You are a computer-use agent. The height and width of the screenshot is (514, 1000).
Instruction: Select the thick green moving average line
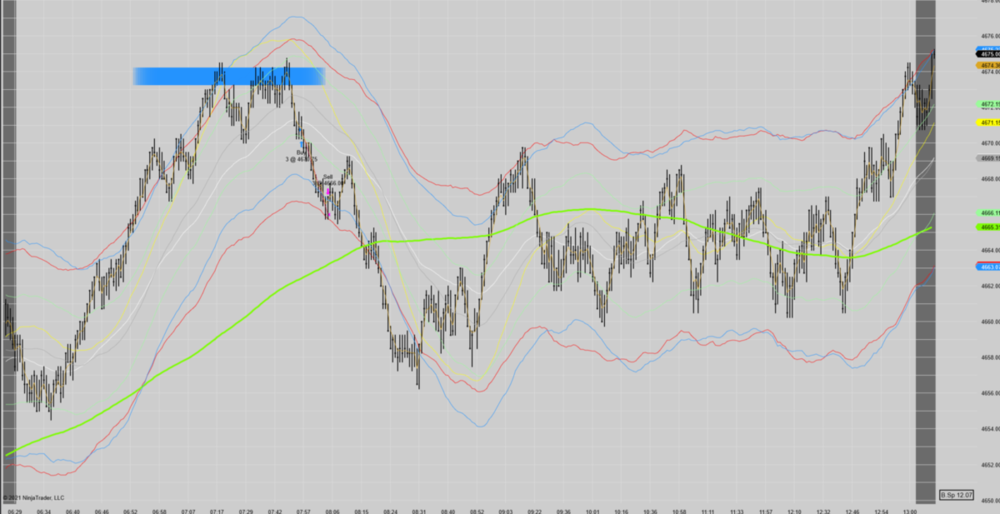click(600, 210)
